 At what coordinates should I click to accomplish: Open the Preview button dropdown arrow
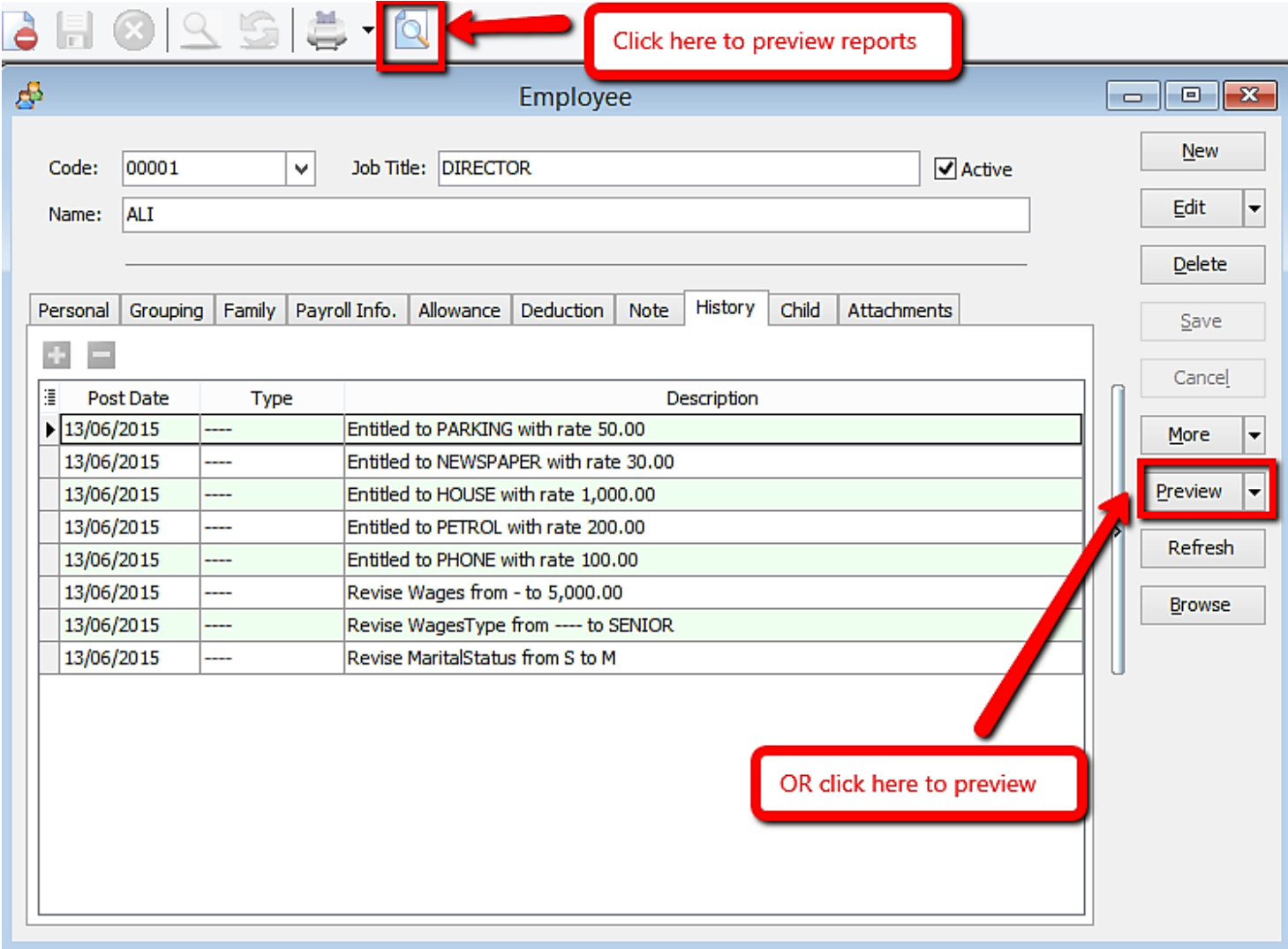pos(1254,492)
